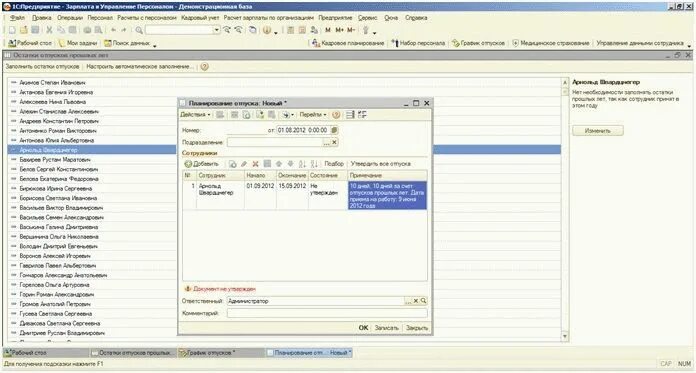Open the Перейти dropdown in dialog
The image size is (696, 373).
[313, 115]
